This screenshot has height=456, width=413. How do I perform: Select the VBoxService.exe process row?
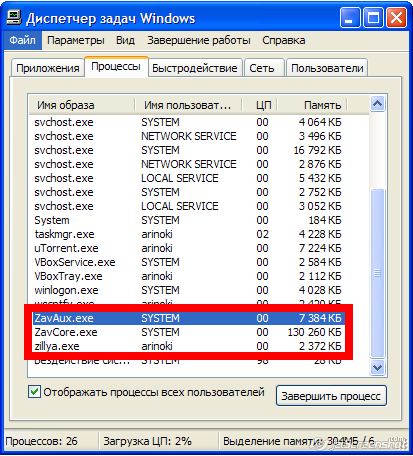pyautogui.click(x=188, y=262)
